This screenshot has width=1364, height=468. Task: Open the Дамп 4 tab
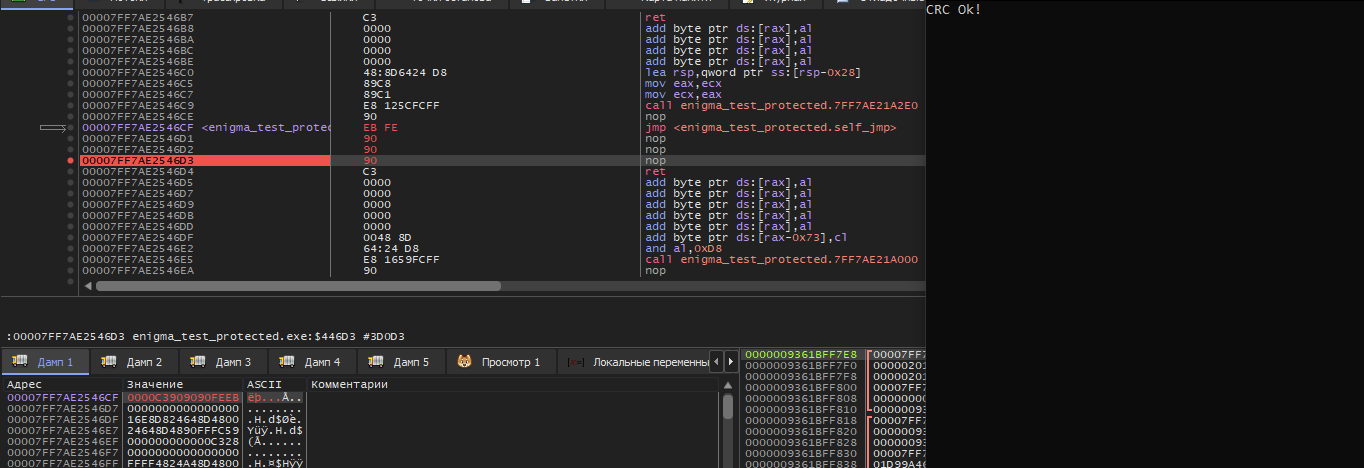click(312, 361)
